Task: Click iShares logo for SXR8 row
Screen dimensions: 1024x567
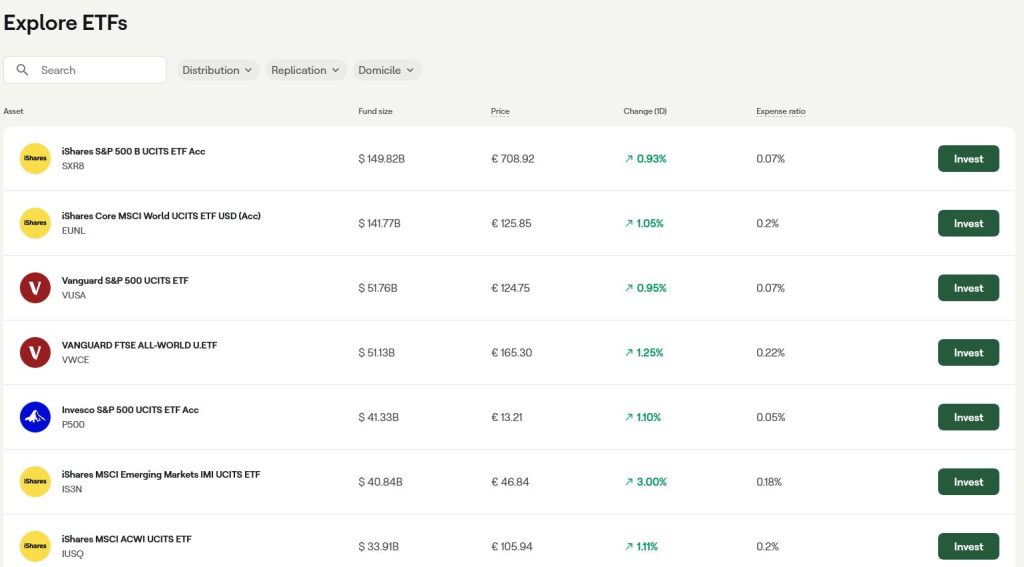Action: click(x=35, y=159)
